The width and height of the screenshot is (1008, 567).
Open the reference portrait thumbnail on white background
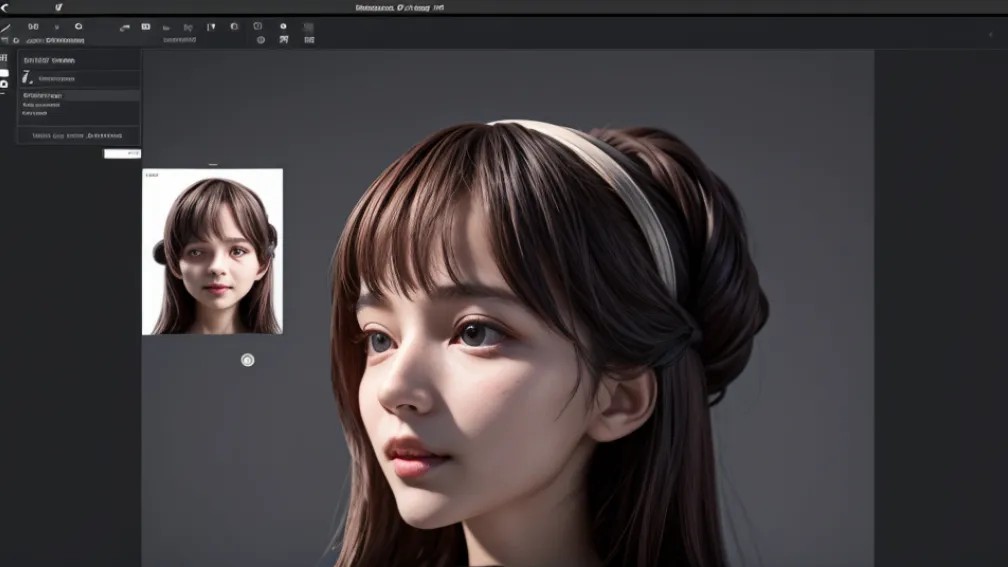(x=212, y=251)
